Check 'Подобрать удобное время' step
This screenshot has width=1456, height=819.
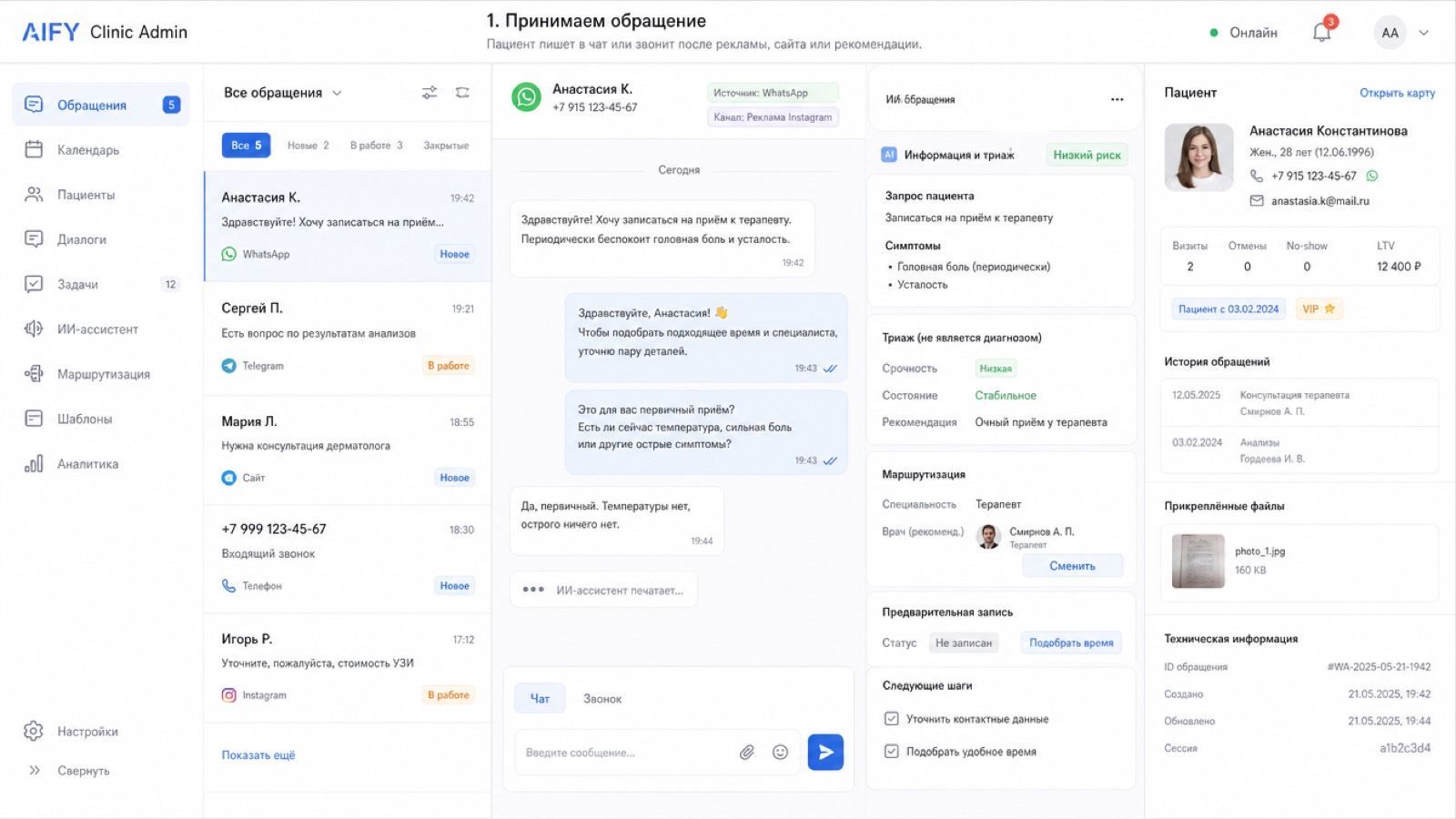pos(892,752)
